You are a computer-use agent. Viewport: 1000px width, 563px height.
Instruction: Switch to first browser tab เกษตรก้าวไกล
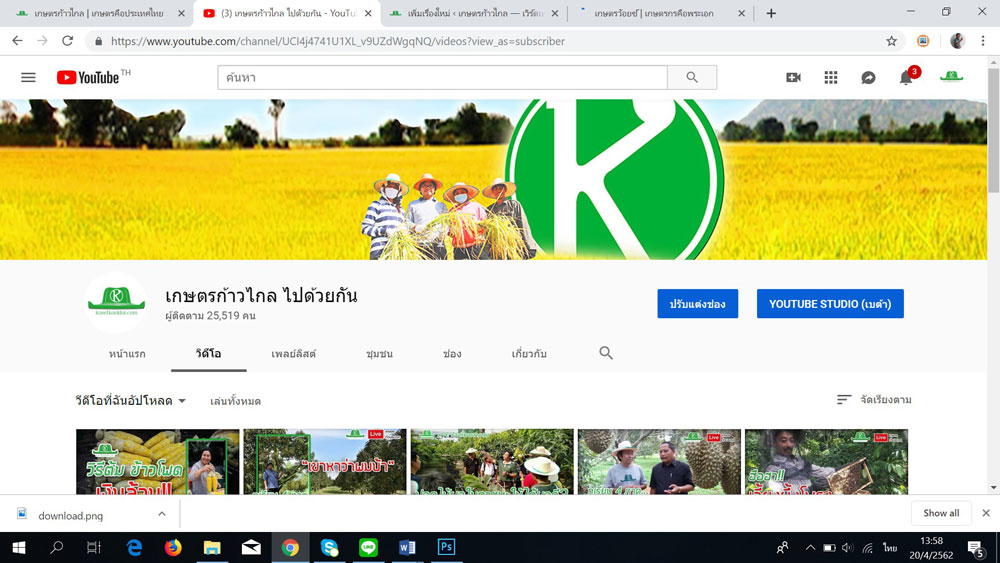(x=99, y=13)
